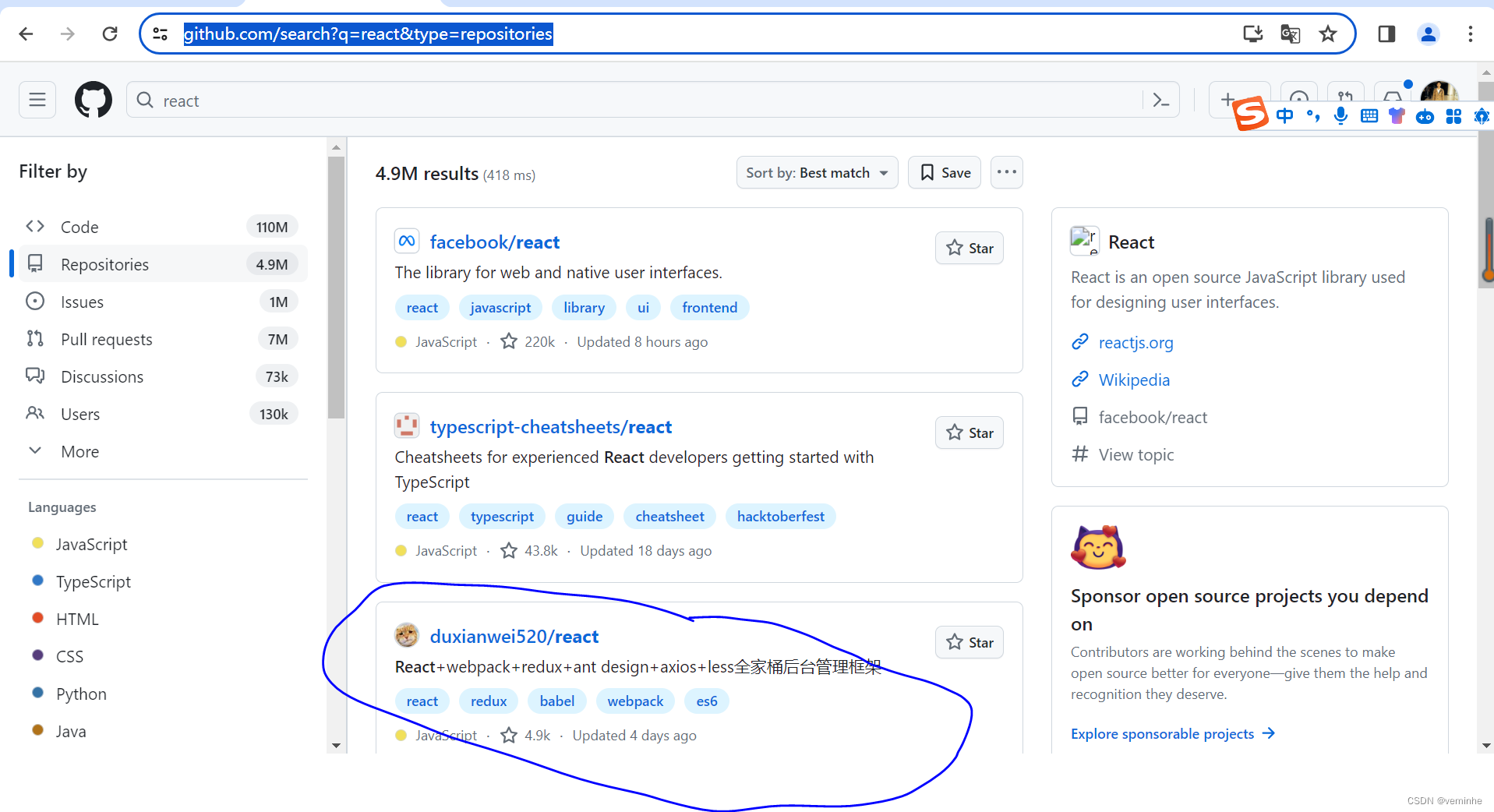The image size is (1494, 812).
Task: Click the GitHub search field containing react
Action: 652,100
